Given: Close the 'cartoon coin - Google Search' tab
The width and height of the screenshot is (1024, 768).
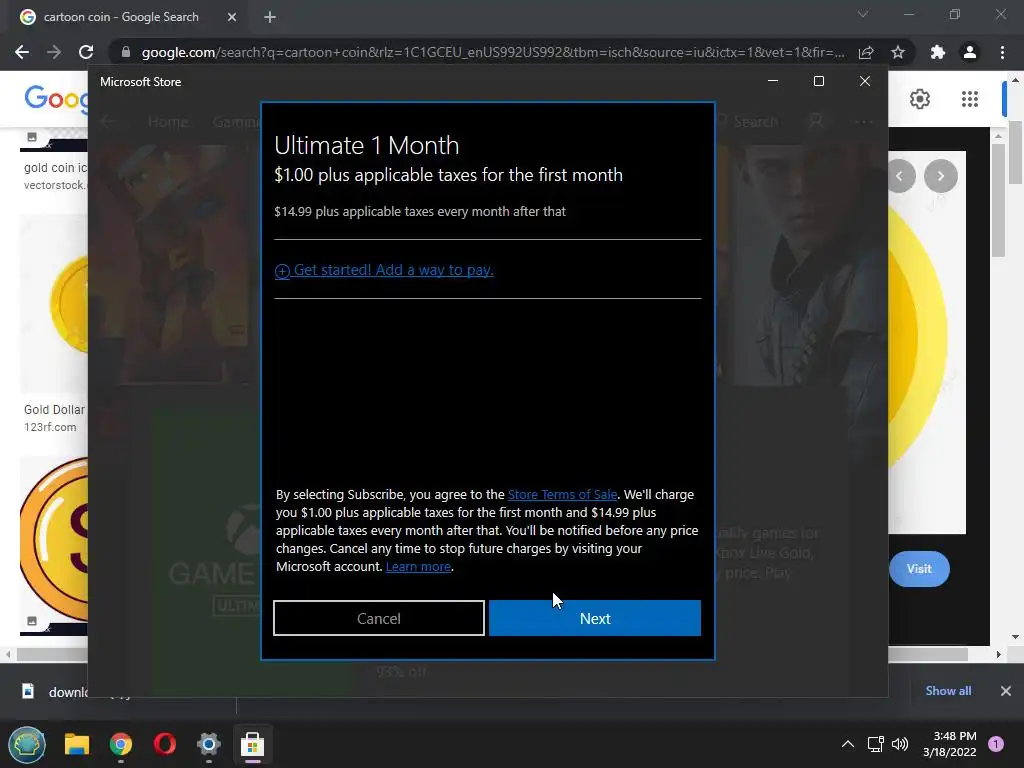Looking at the screenshot, I should 231,17.
